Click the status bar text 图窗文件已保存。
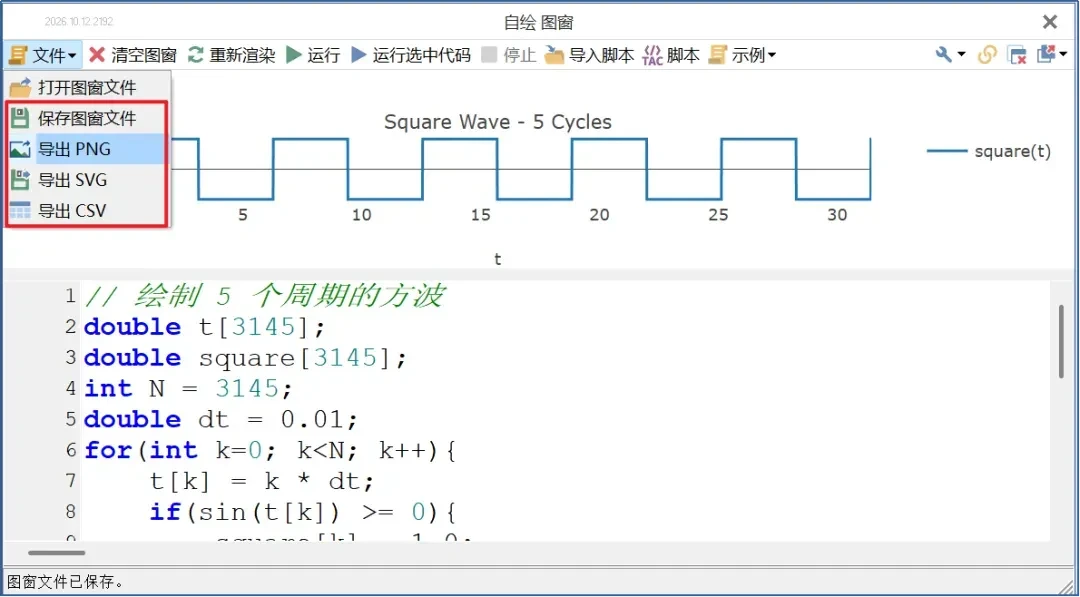The height and width of the screenshot is (597, 1080). (65, 583)
